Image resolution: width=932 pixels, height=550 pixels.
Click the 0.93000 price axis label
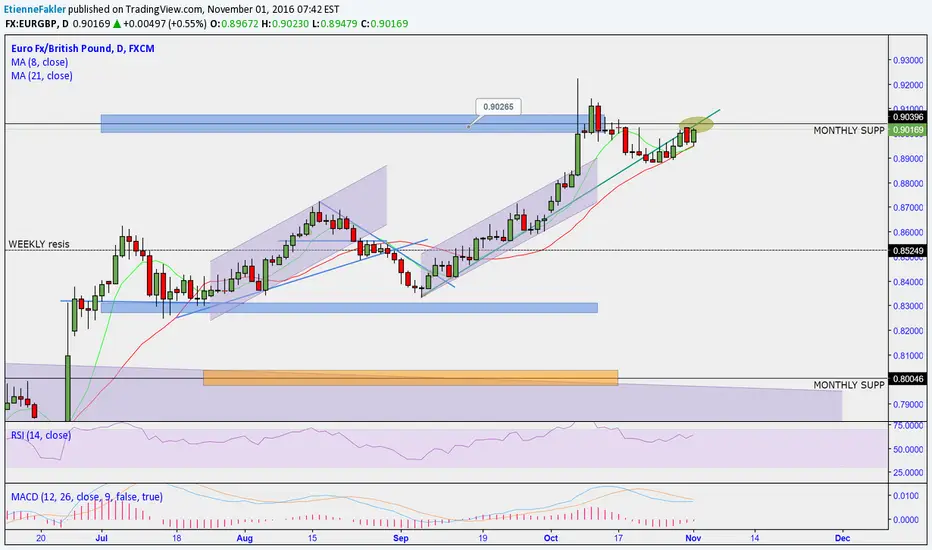pyautogui.click(x=908, y=60)
